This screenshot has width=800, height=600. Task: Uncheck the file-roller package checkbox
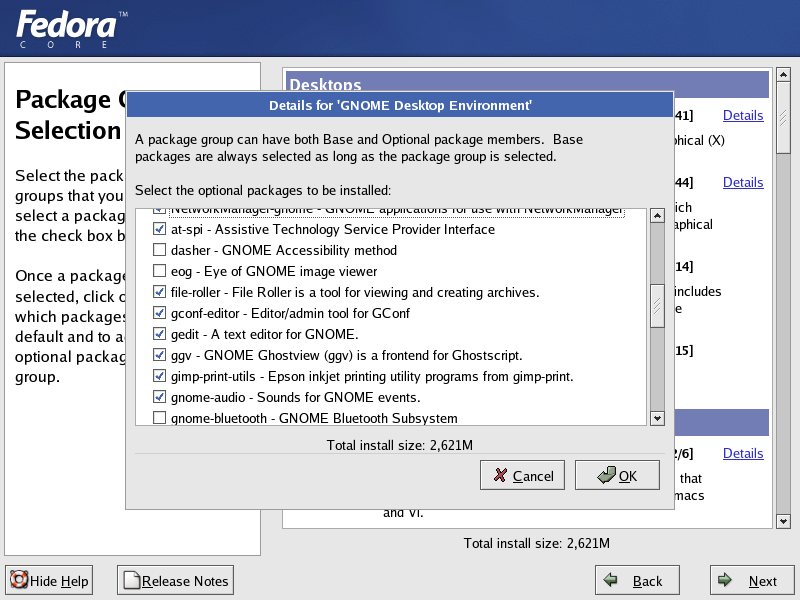[x=160, y=291]
